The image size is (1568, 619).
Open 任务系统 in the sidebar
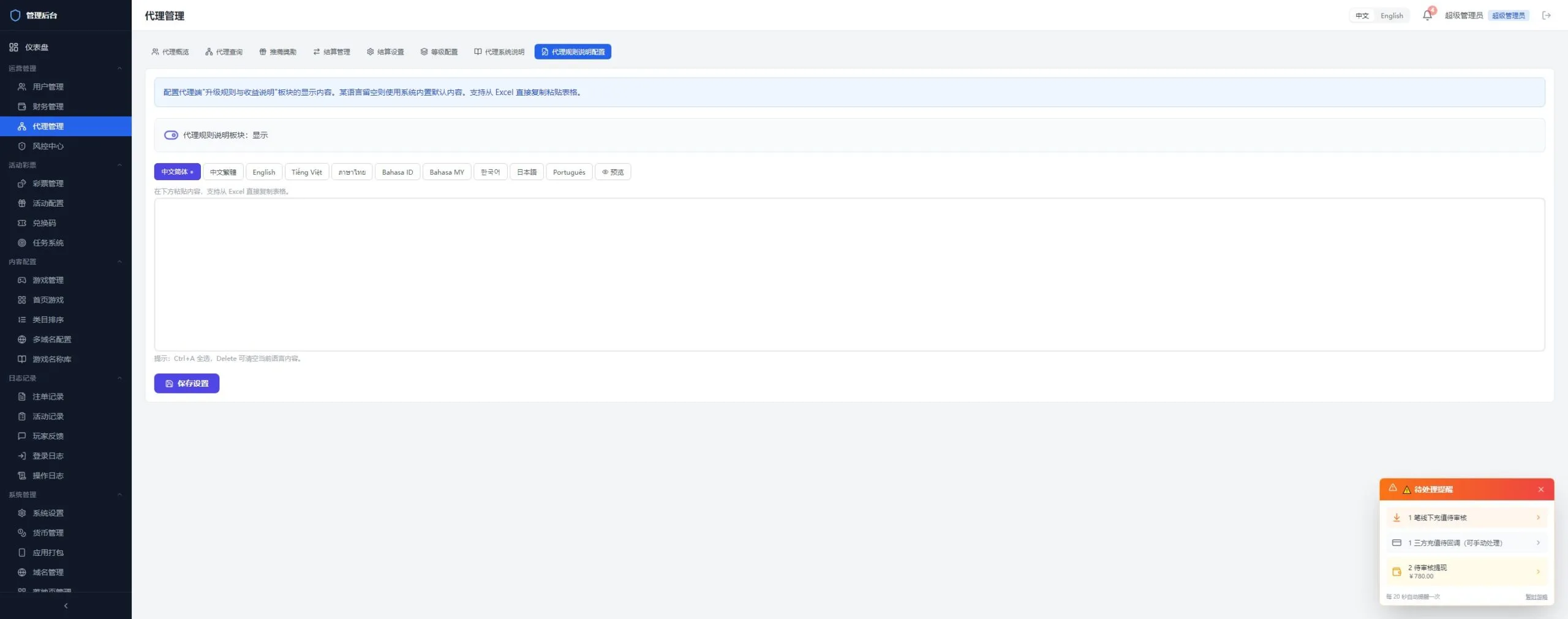tap(66, 243)
